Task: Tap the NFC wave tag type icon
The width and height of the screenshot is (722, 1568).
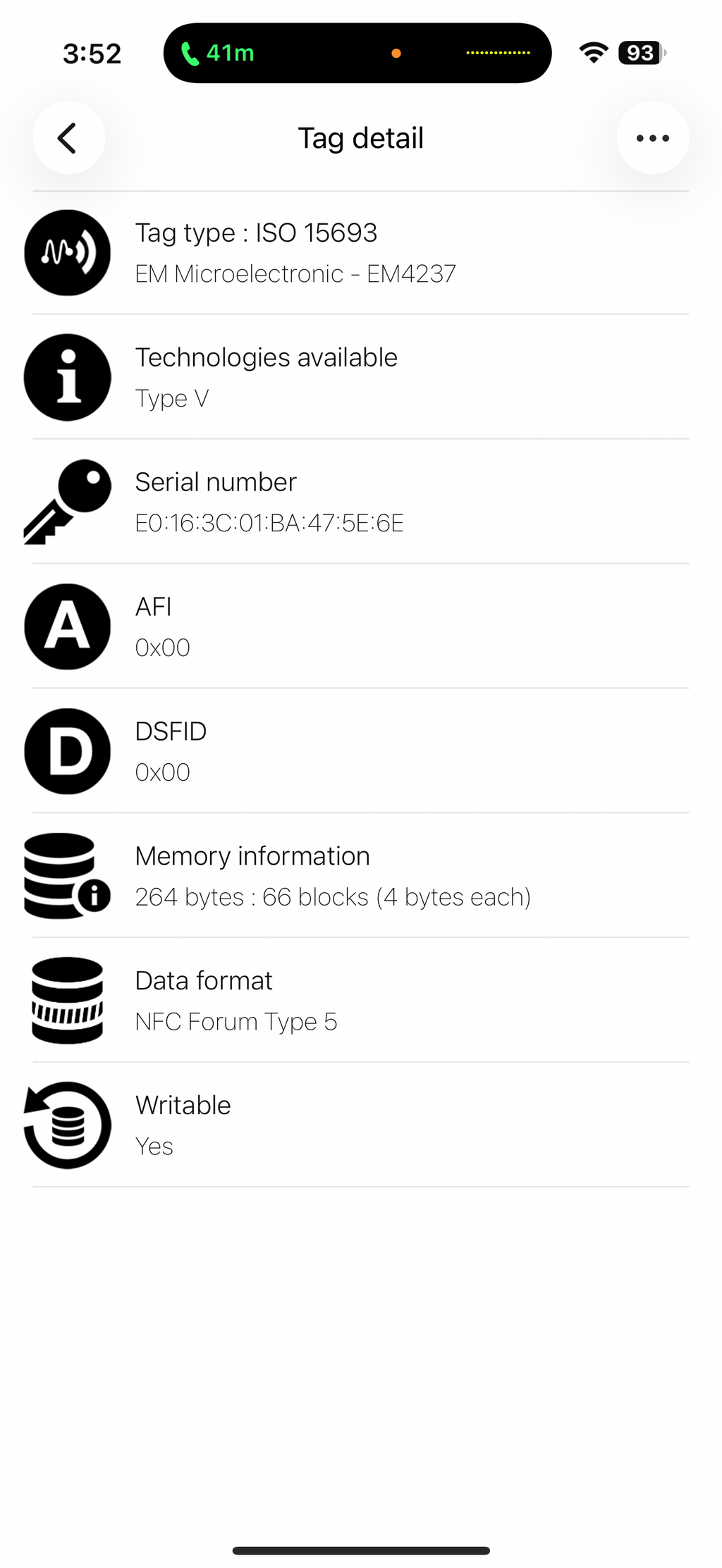Action: (x=68, y=253)
